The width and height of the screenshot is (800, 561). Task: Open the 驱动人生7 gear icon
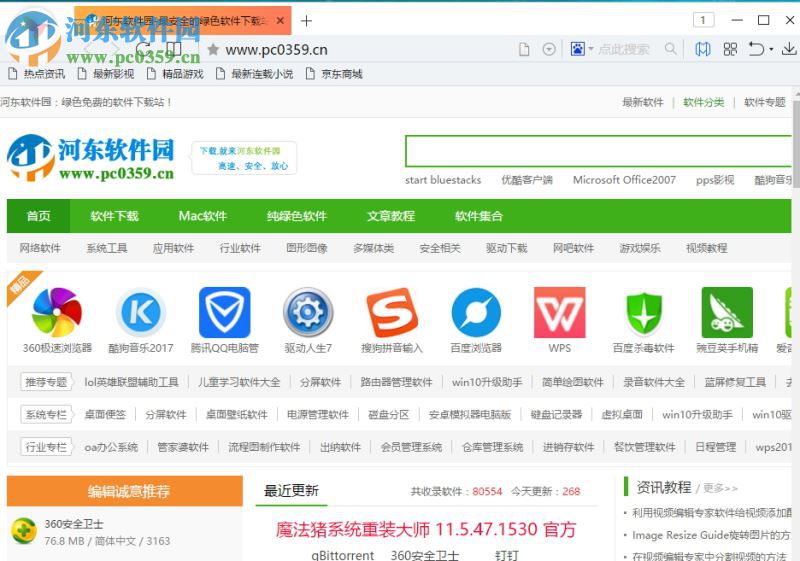coord(308,312)
